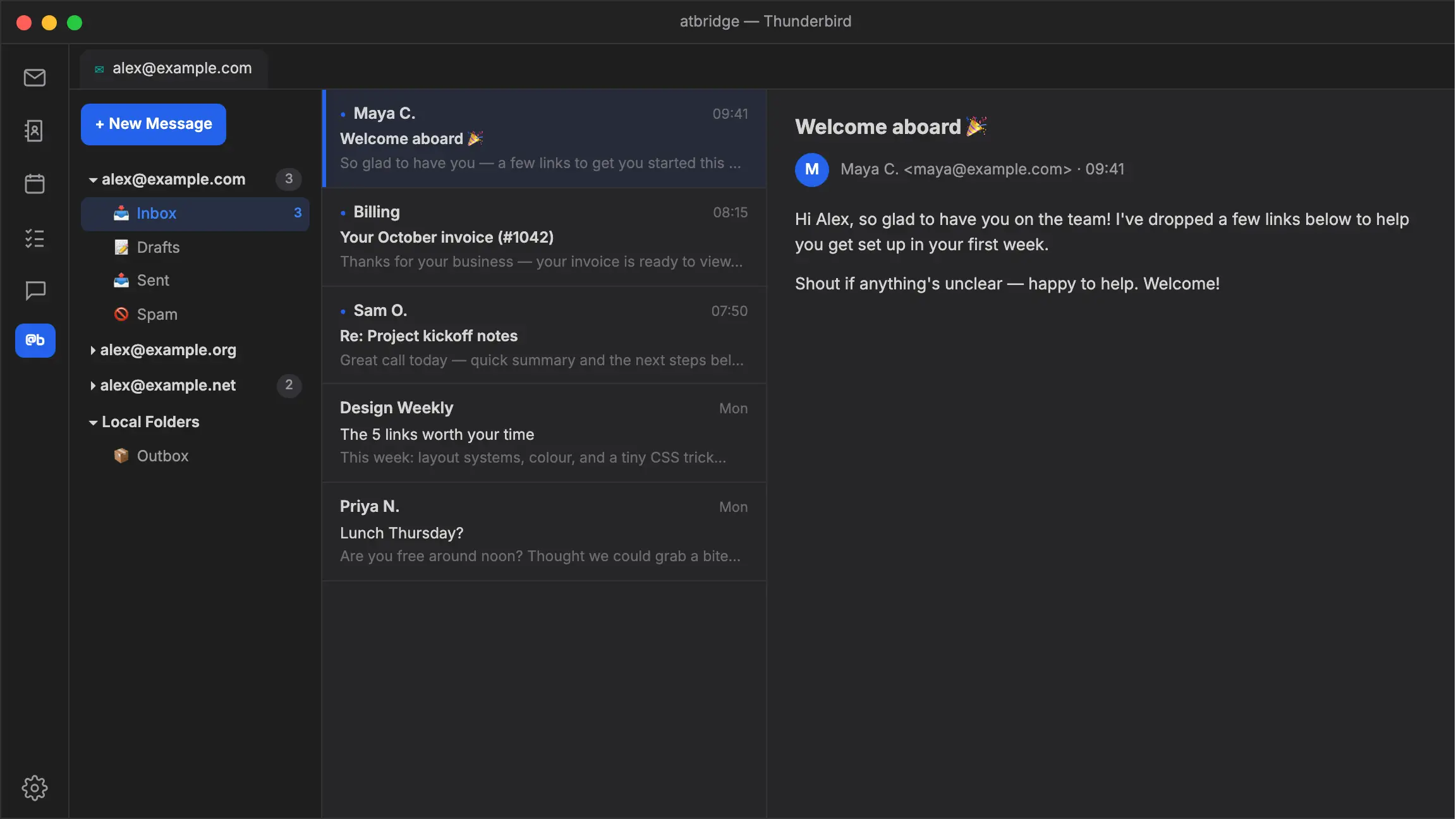The width and height of the screenshot is (1456, 819).
Task: Click the 08:15 timestamp on Billing
Action: [x=731, y=213]
